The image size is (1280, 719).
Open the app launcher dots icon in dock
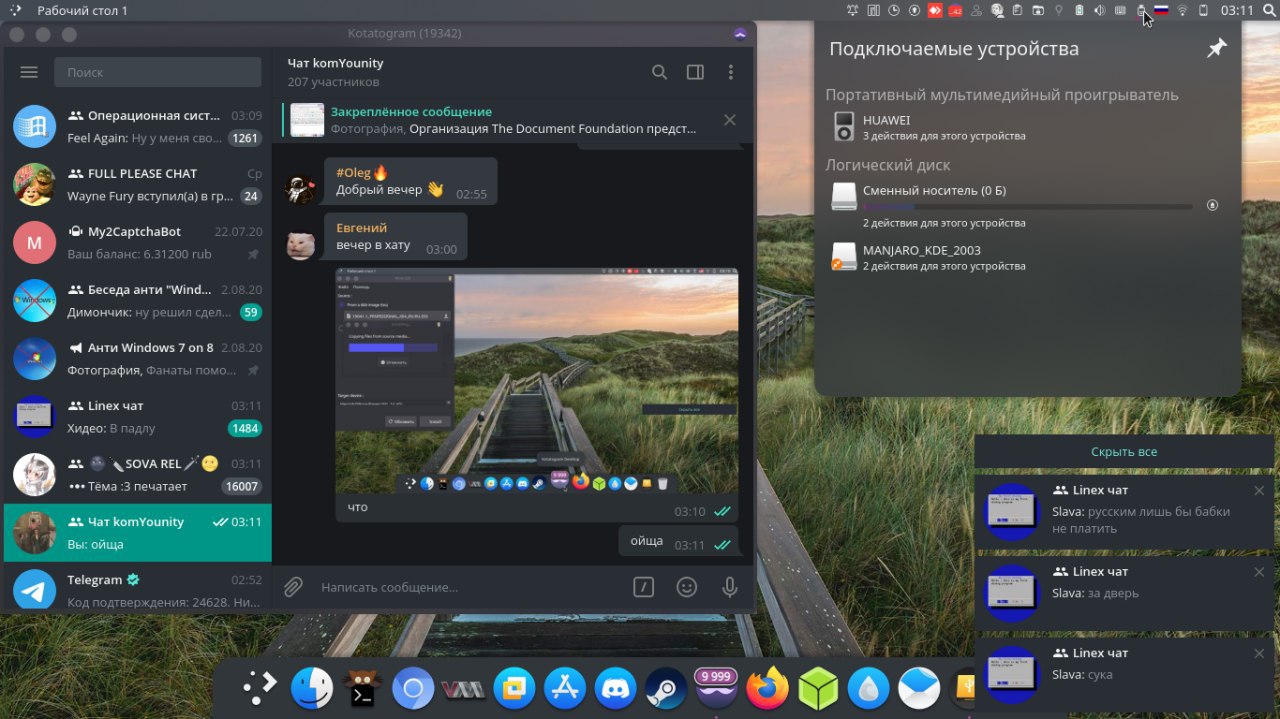pos(259,687)
